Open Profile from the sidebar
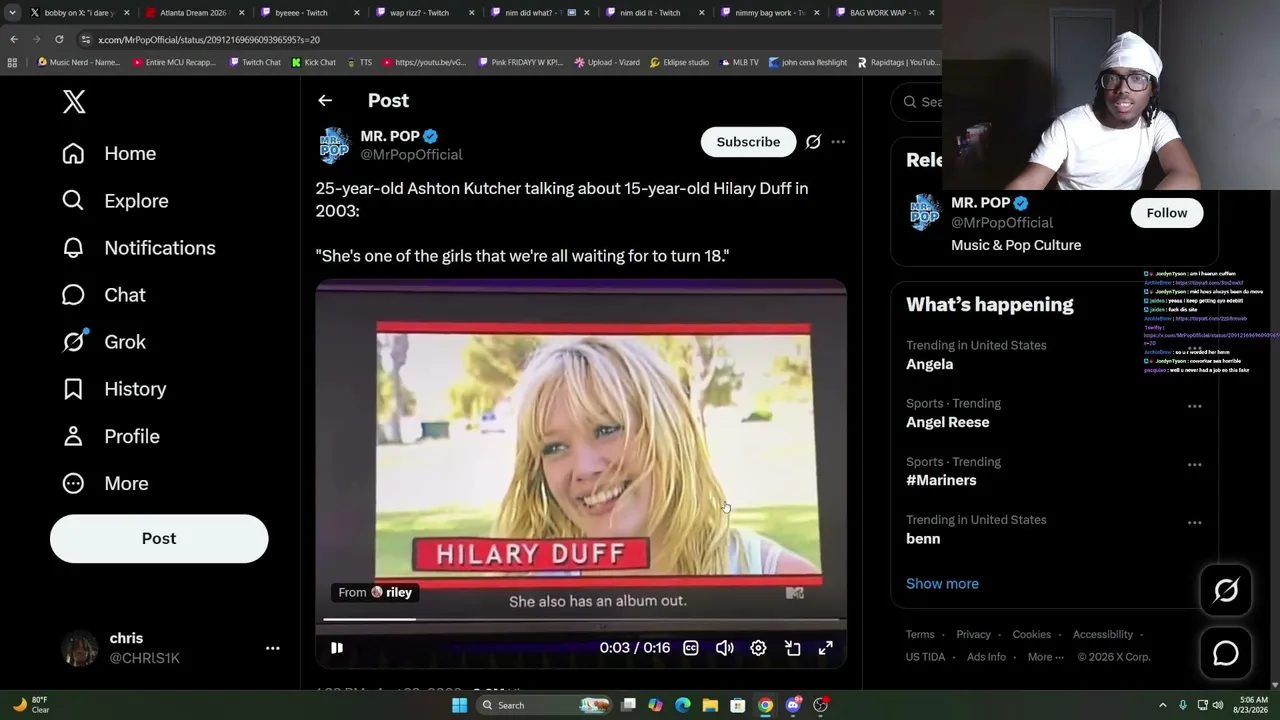This screenshot has height=720, width=1280. (x=110, y=436)
